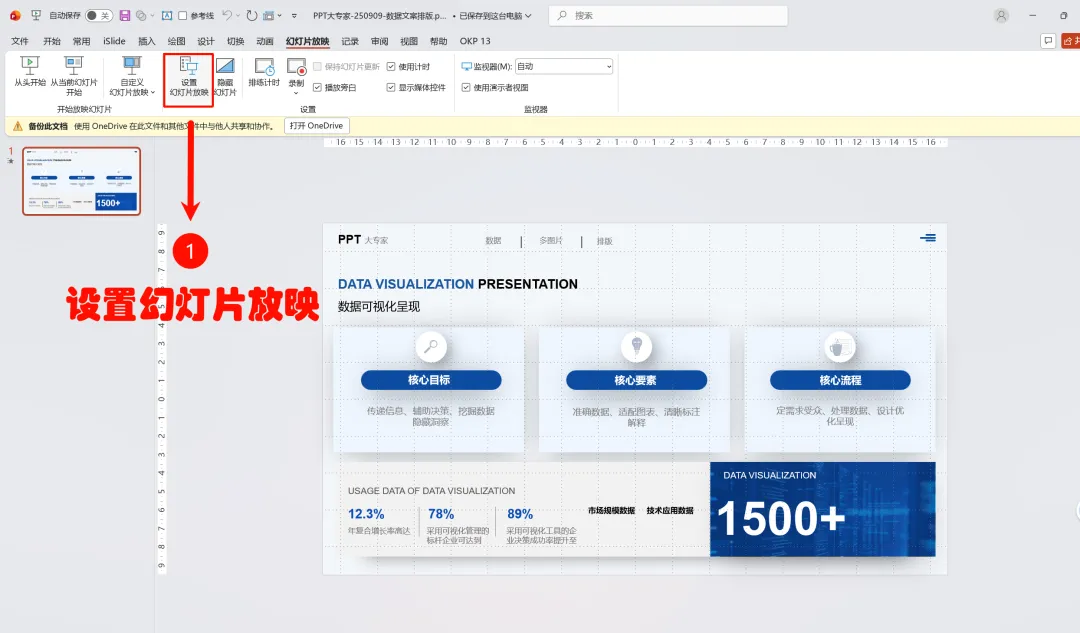The height and width of the screenshot is (633, 1080).
Task: Click the hamburger menu icon on slide
Action: click(928, 238)
